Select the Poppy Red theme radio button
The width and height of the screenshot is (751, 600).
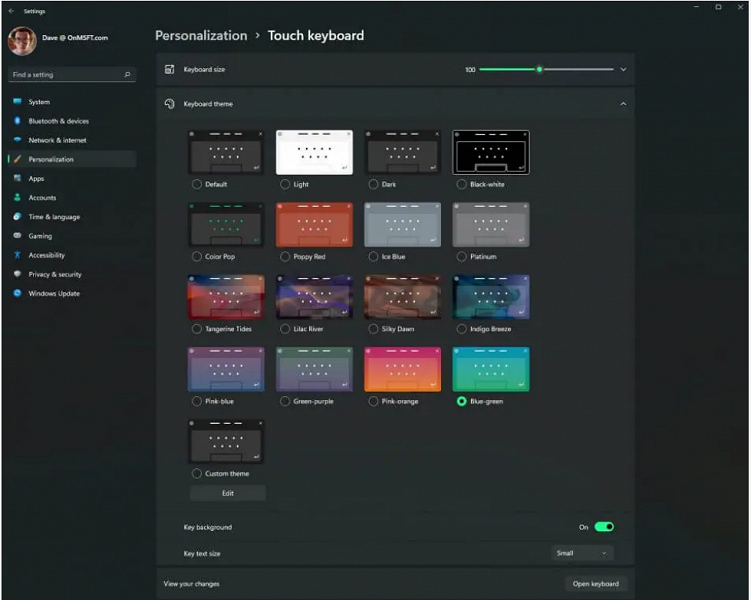tap(285, 257)
